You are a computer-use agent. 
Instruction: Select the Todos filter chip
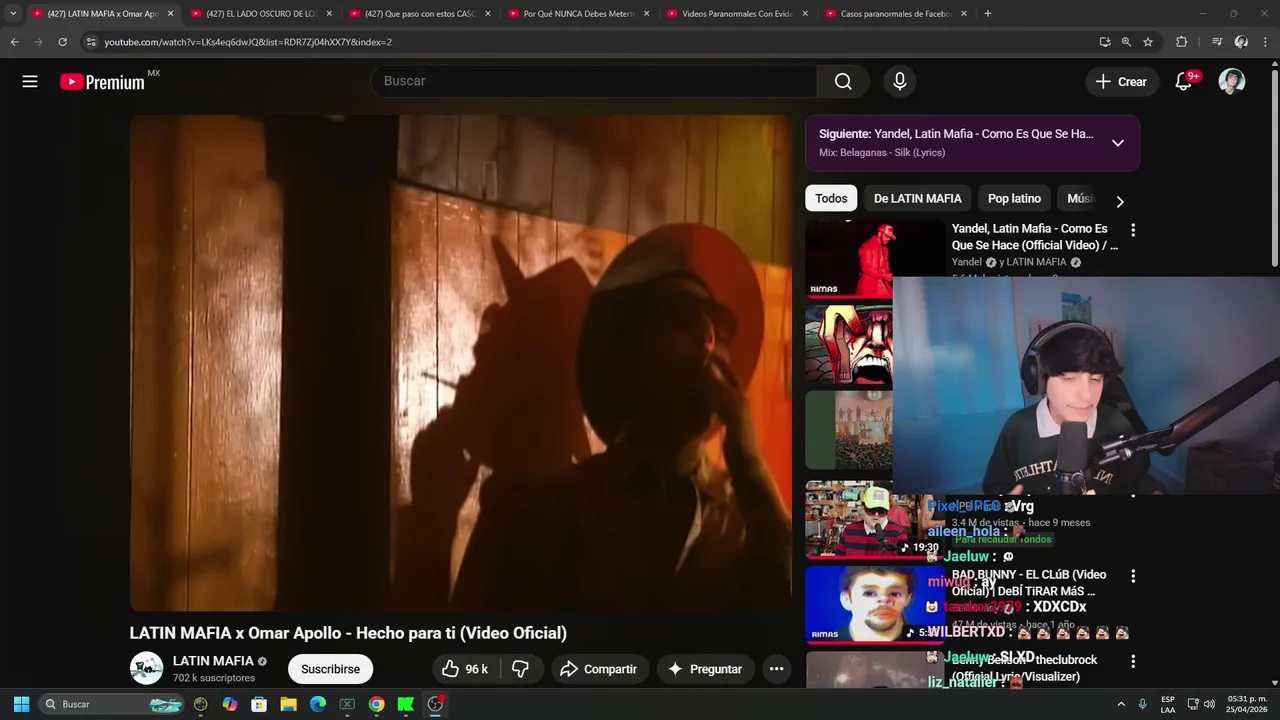coord(831,198)
